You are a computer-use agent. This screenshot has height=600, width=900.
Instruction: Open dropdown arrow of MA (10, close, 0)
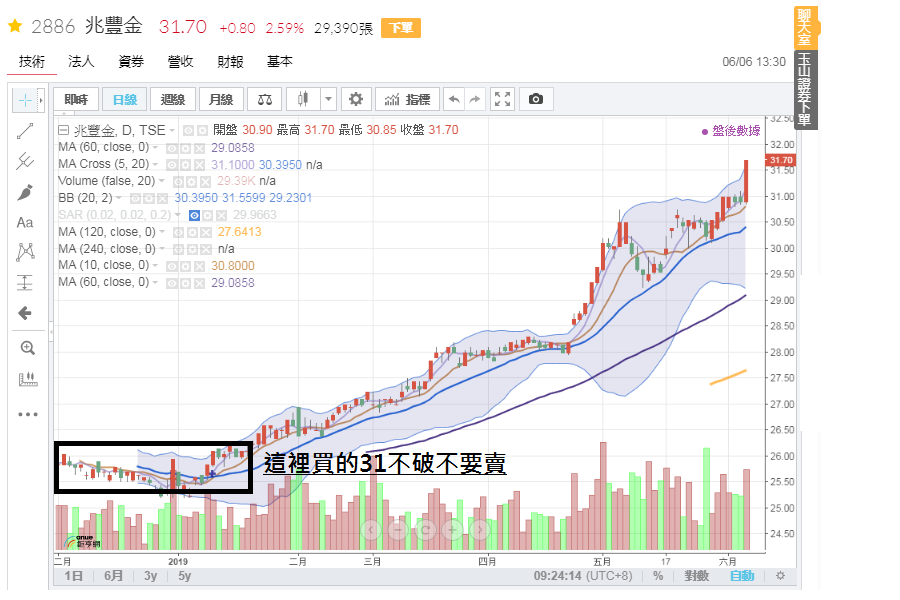pos(155,265)
